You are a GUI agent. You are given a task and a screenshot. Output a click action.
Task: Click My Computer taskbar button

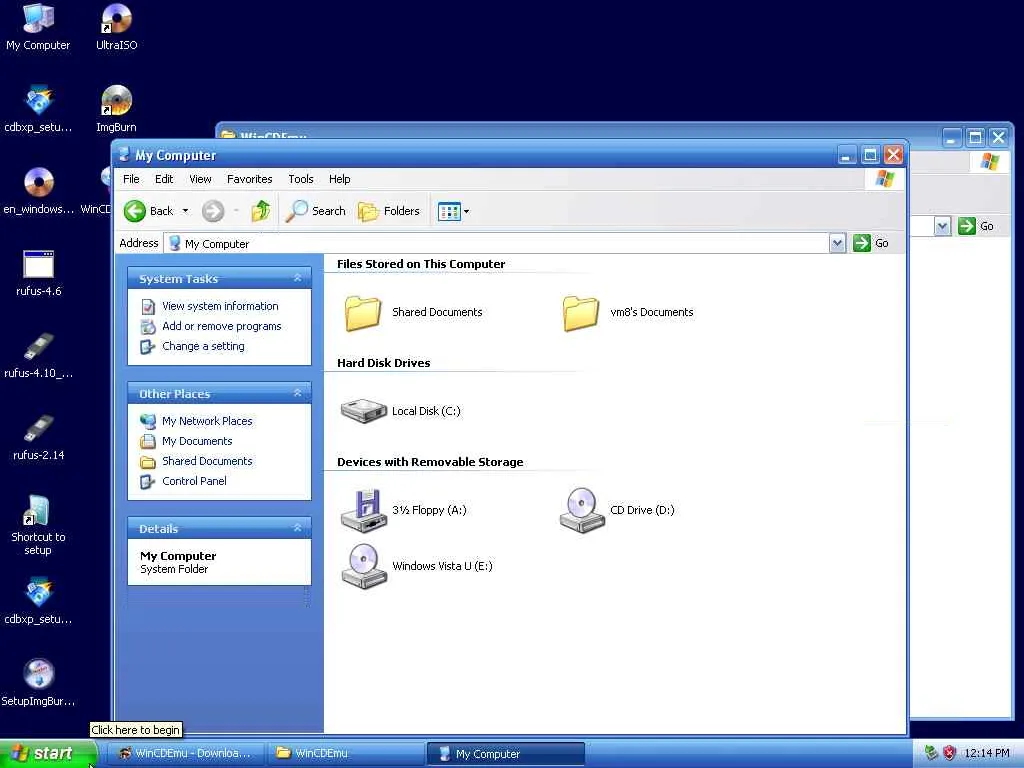505,754
